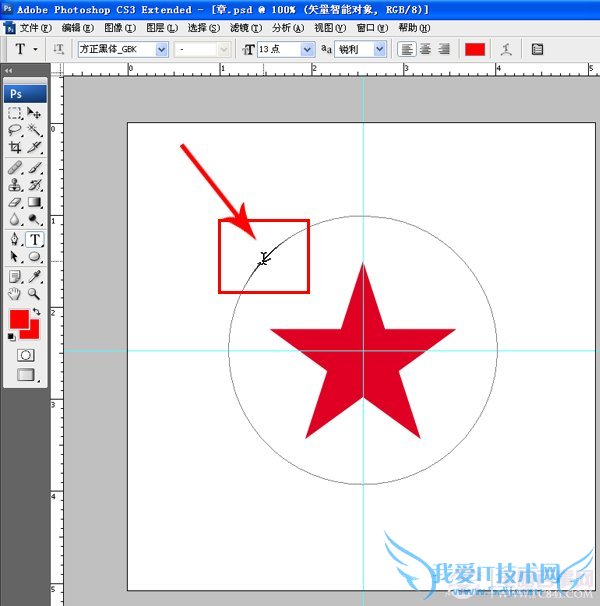Pick the Lasso tool
This screenshot has width=600, height=606.
(15, 130)
